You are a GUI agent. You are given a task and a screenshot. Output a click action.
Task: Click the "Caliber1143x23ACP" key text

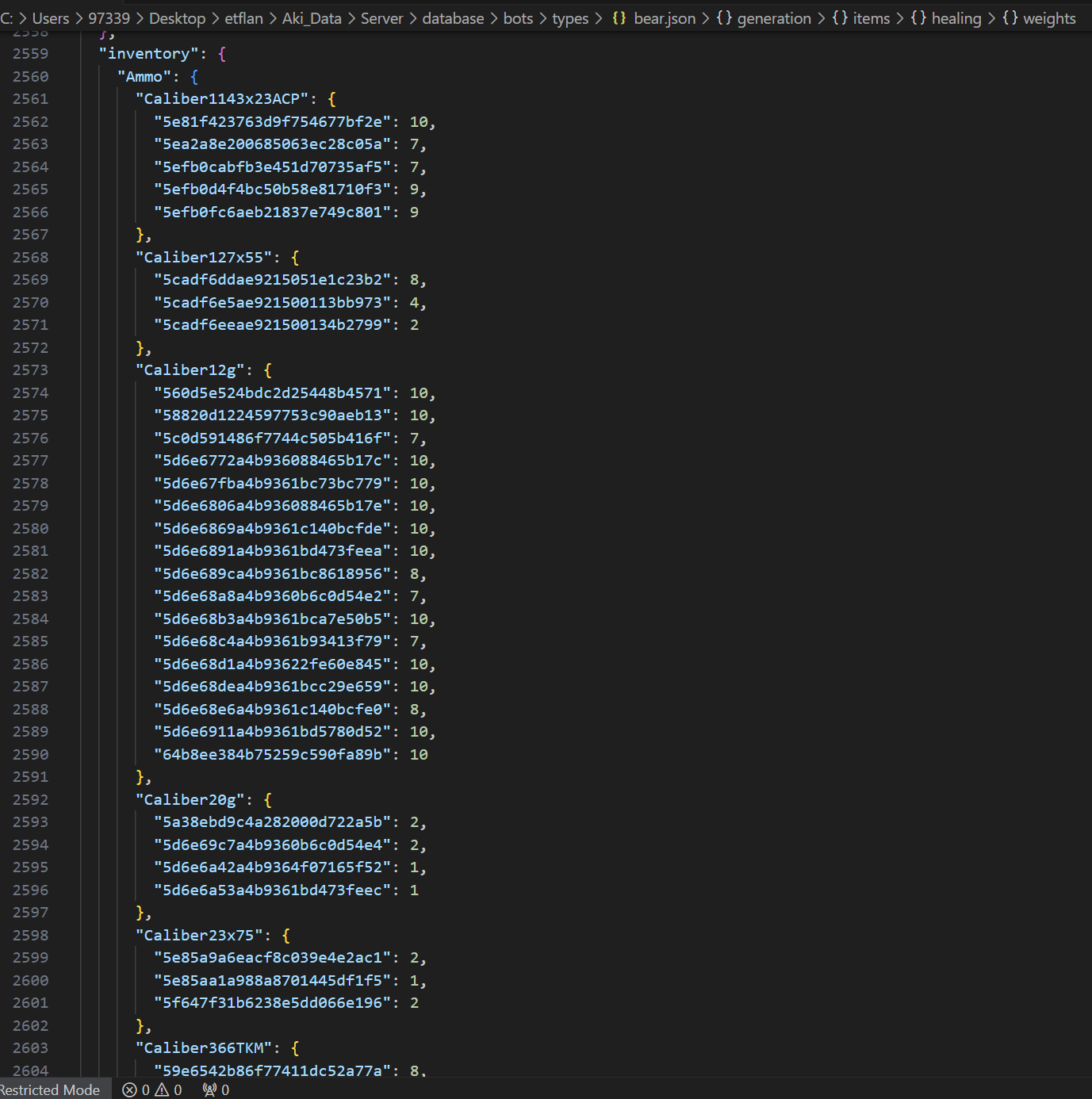(x=221, y=99)
